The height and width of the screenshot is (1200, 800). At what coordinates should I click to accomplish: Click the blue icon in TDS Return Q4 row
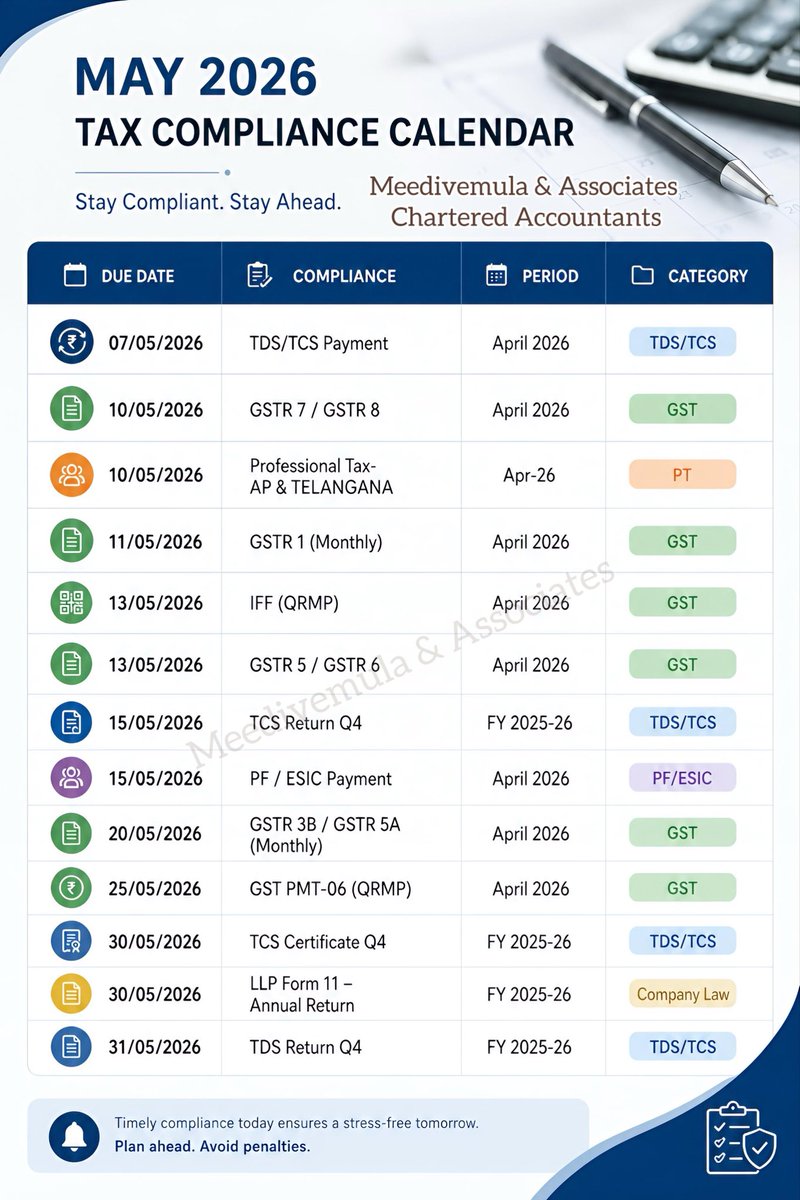coord(71,1047)
